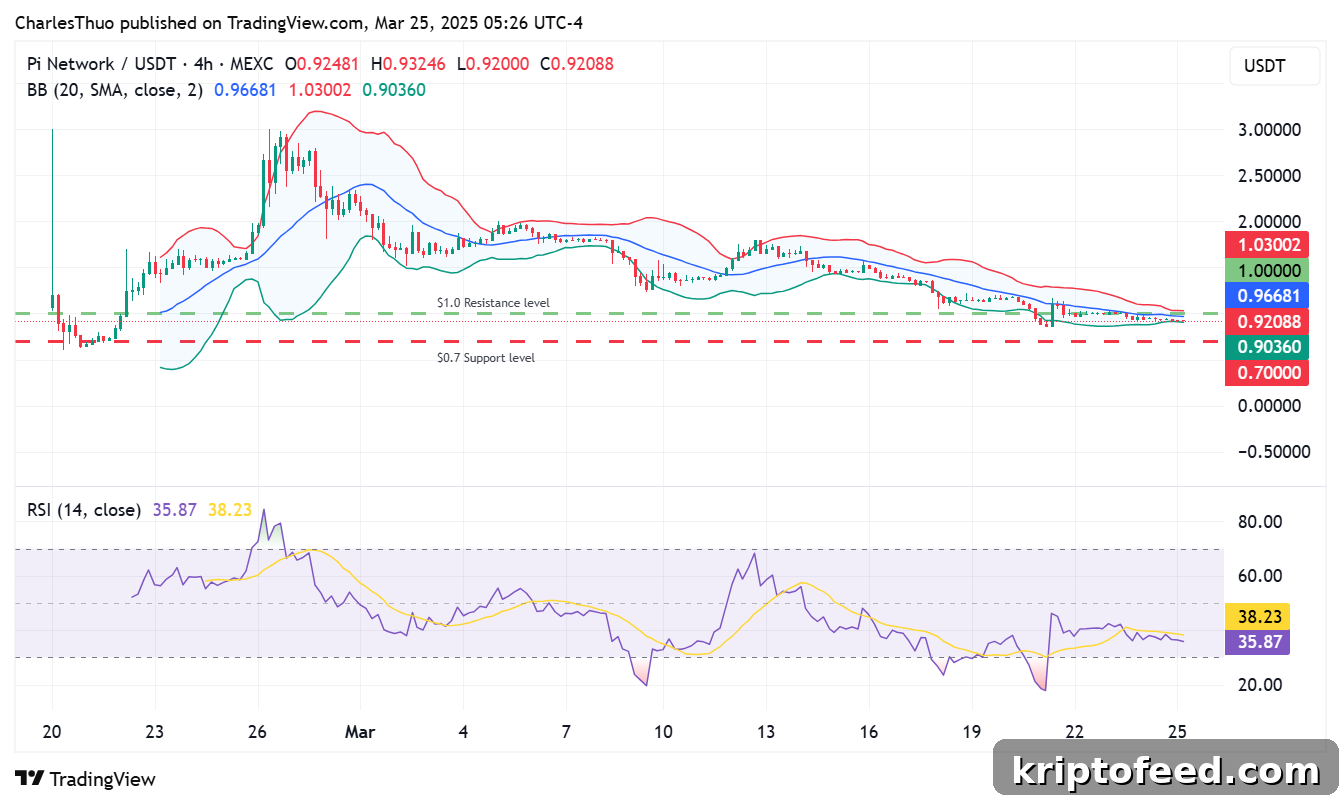The height and width of the screenshot is (805, 1341).
Task: Click the $0.7 Support level annotation
Action: (486, 357)
